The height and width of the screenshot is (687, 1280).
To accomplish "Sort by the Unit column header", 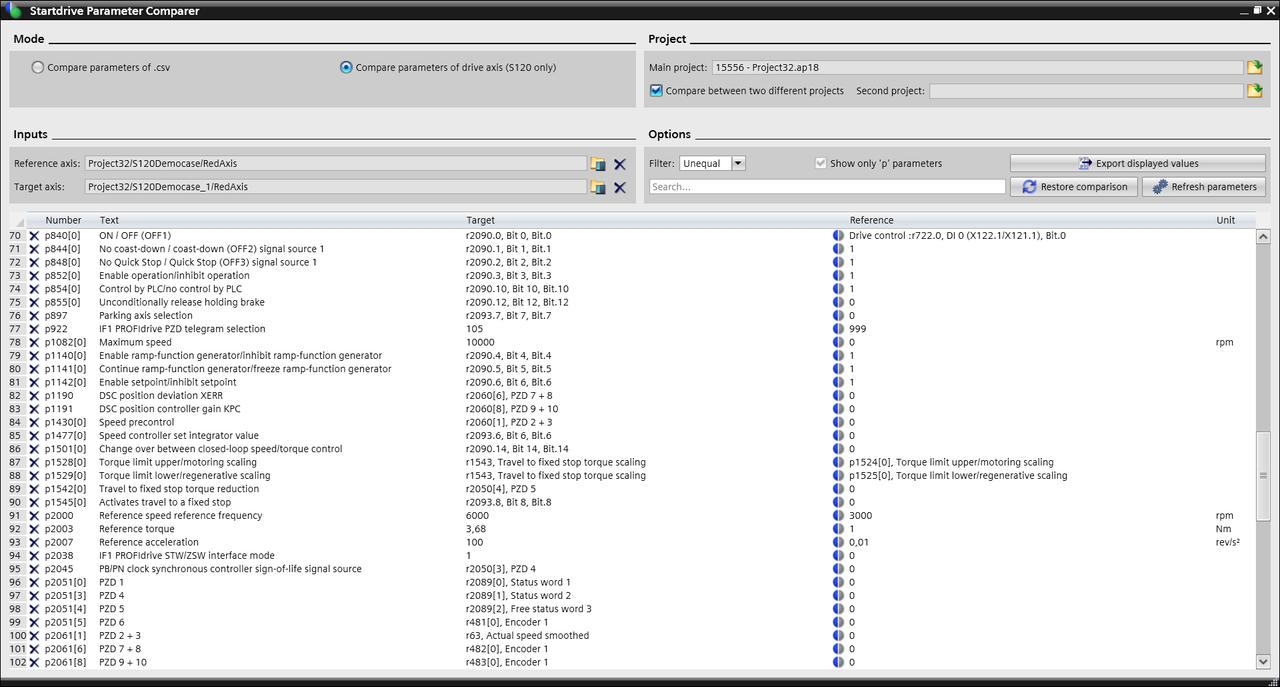I will tap(1225, 220).
